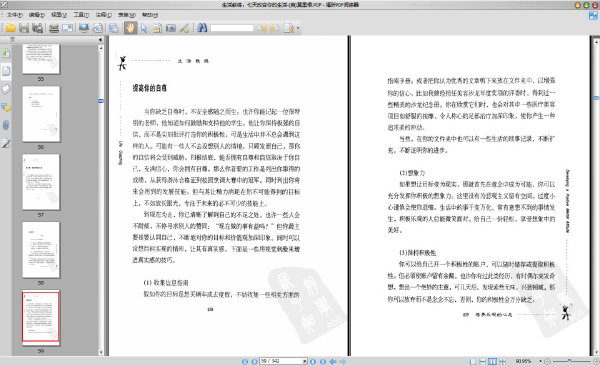Open the Signatures pen panel in the sidebar
Image resolution: width=600 pixels, height=366 pixels.
pyautogui.click(x=5, y=143)
